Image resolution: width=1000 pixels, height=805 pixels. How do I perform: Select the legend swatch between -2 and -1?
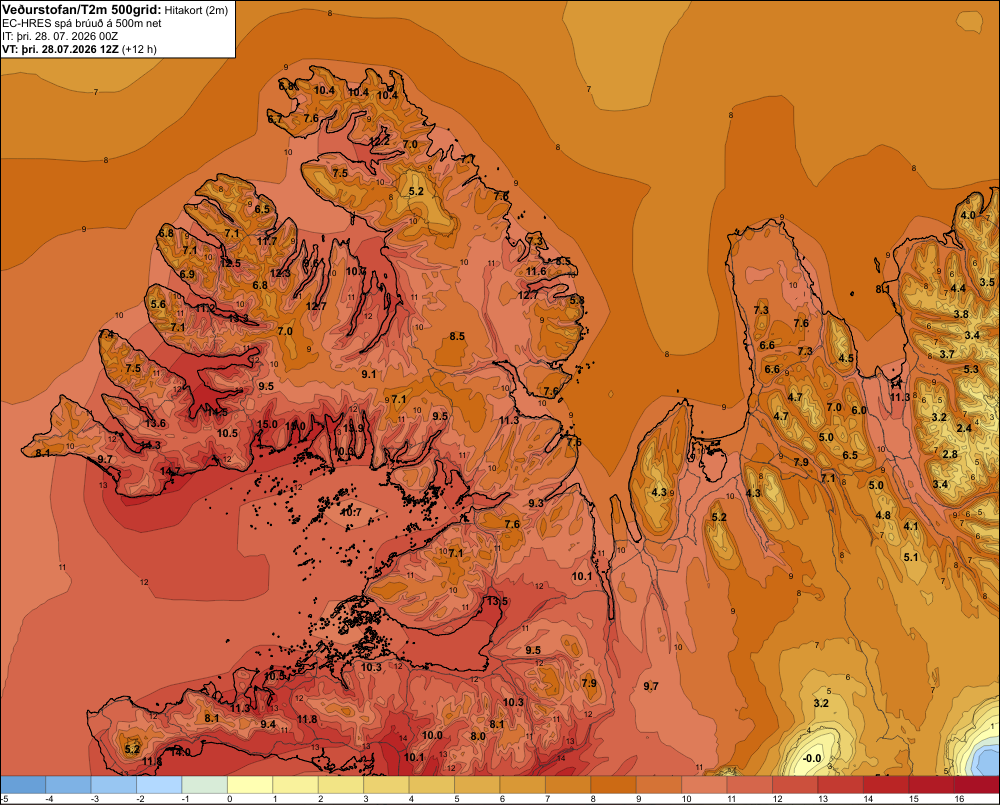click(x=159, y=785)
